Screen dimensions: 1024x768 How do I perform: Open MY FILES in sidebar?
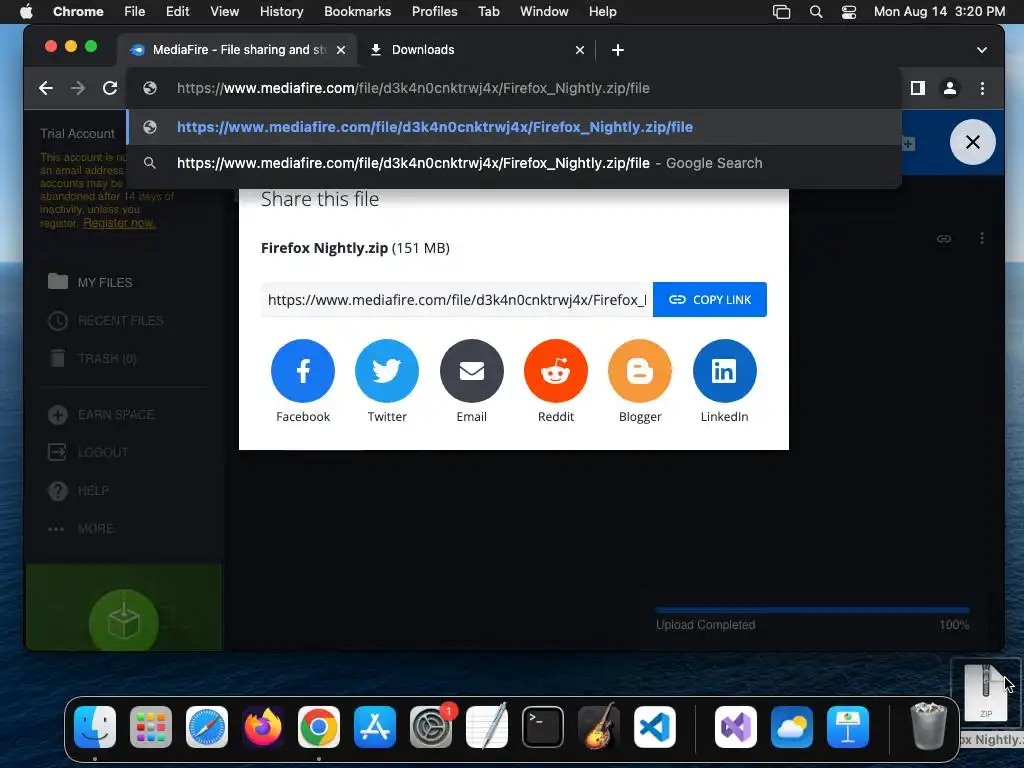click(x=91, y=282)
